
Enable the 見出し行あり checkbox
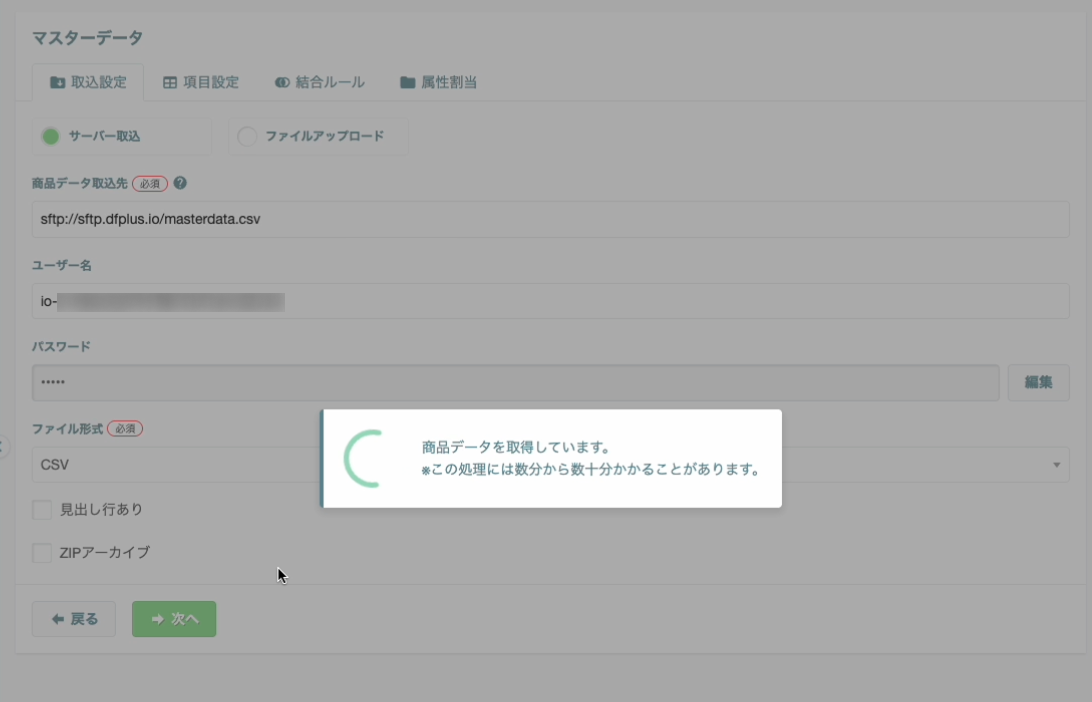[x=41, y=509]
